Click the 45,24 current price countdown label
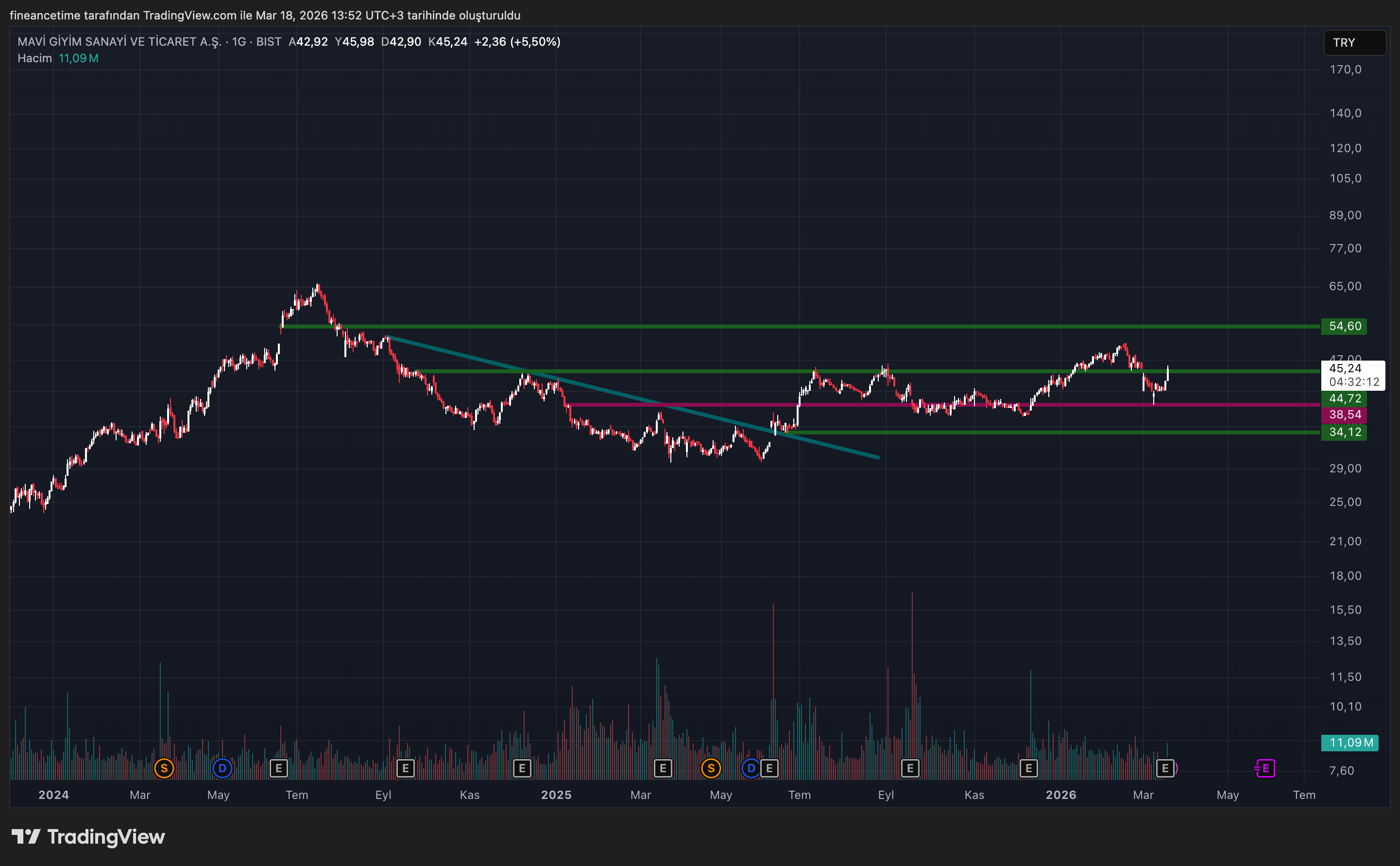The height and width of the screenshot is (866, 1400). (1352, 375)
